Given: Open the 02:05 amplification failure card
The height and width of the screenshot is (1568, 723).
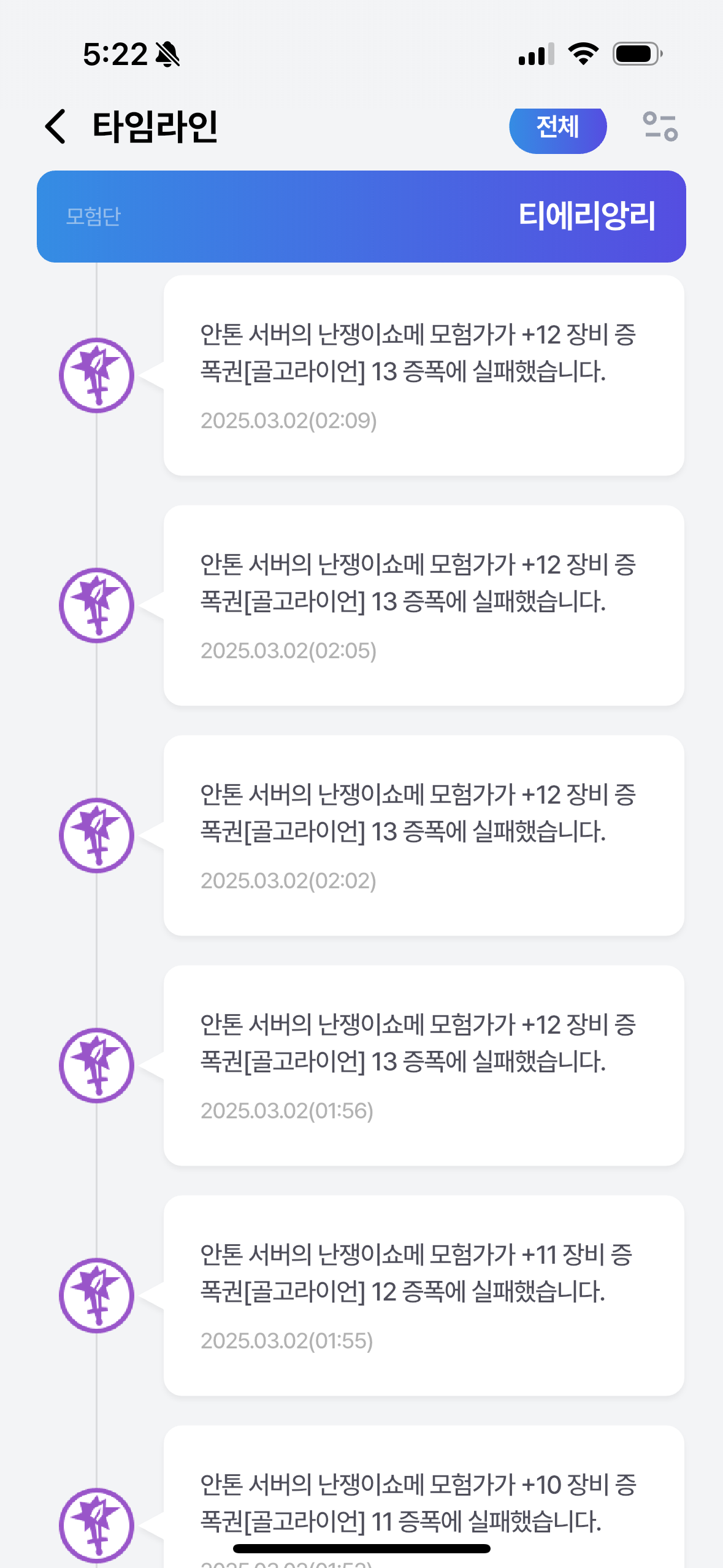Looking at the screenshot, I should [423, 605].
